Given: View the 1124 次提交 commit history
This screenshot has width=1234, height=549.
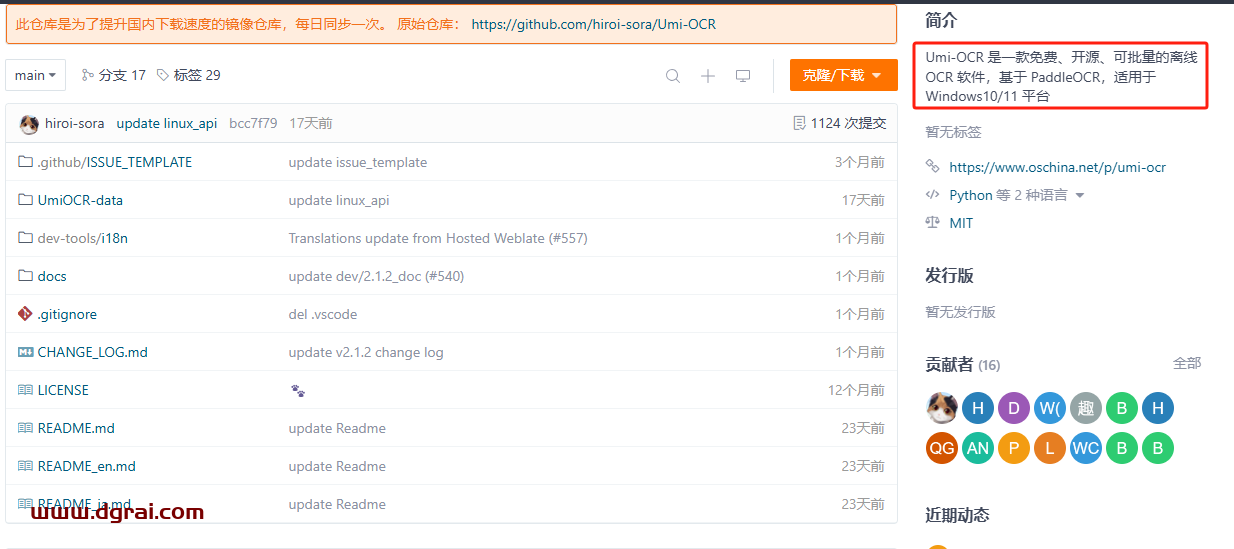Looking at the screenshot, I should pos(839,123).
